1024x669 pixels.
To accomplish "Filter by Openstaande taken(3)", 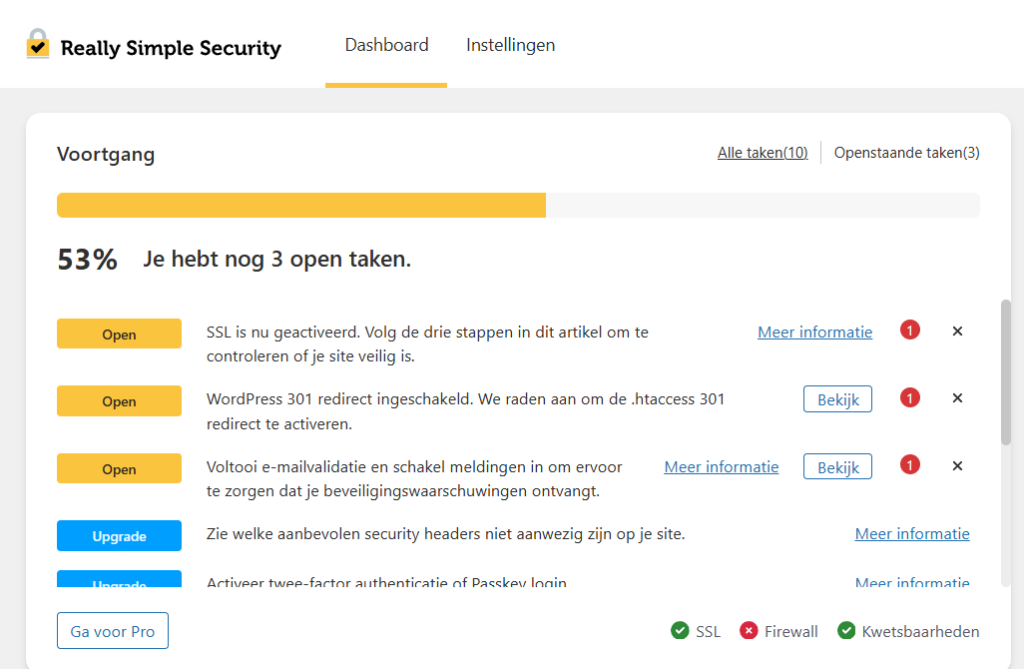I will (906, 153).
